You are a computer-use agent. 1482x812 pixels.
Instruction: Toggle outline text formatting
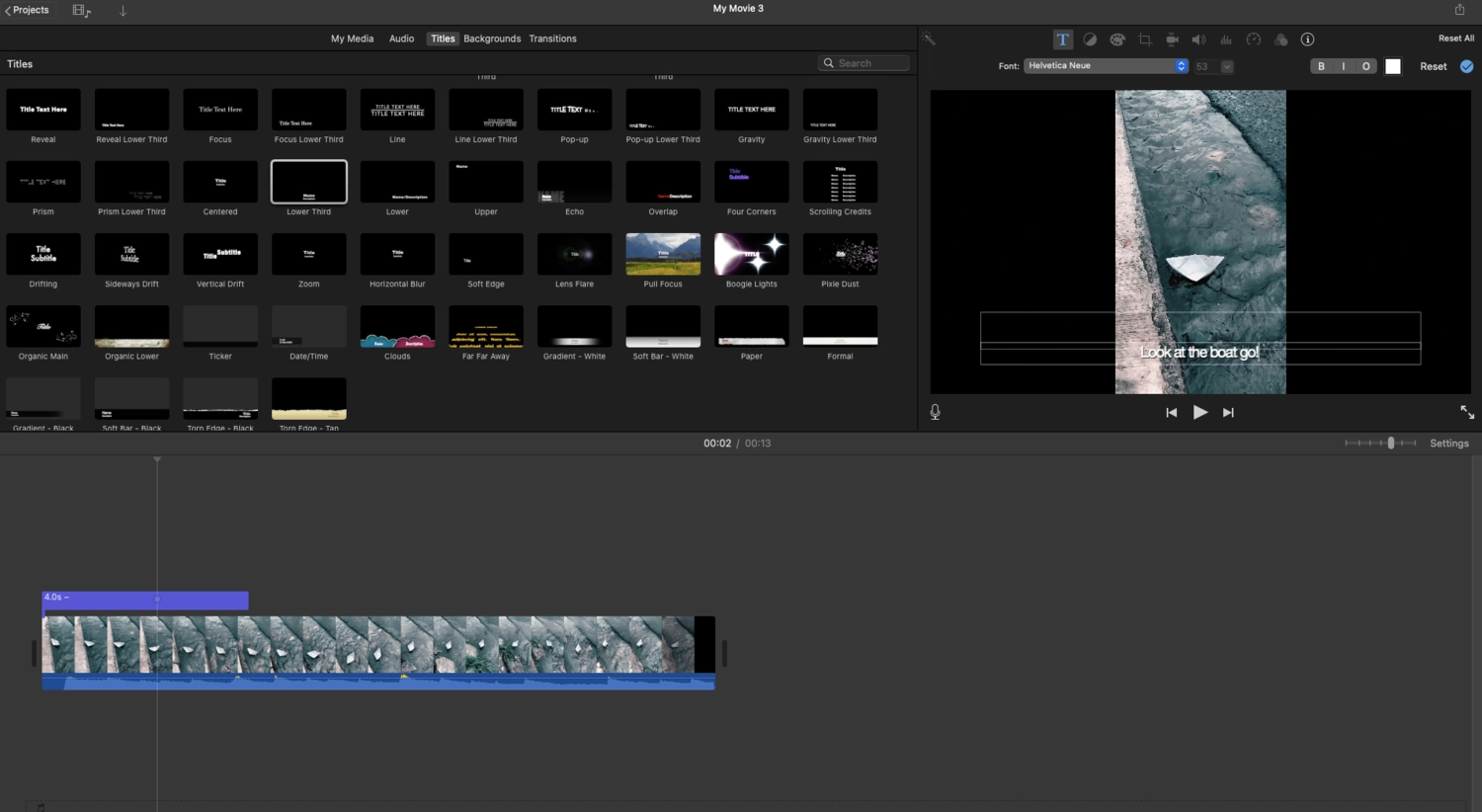pyautogui.click(x=1365, y=66)
